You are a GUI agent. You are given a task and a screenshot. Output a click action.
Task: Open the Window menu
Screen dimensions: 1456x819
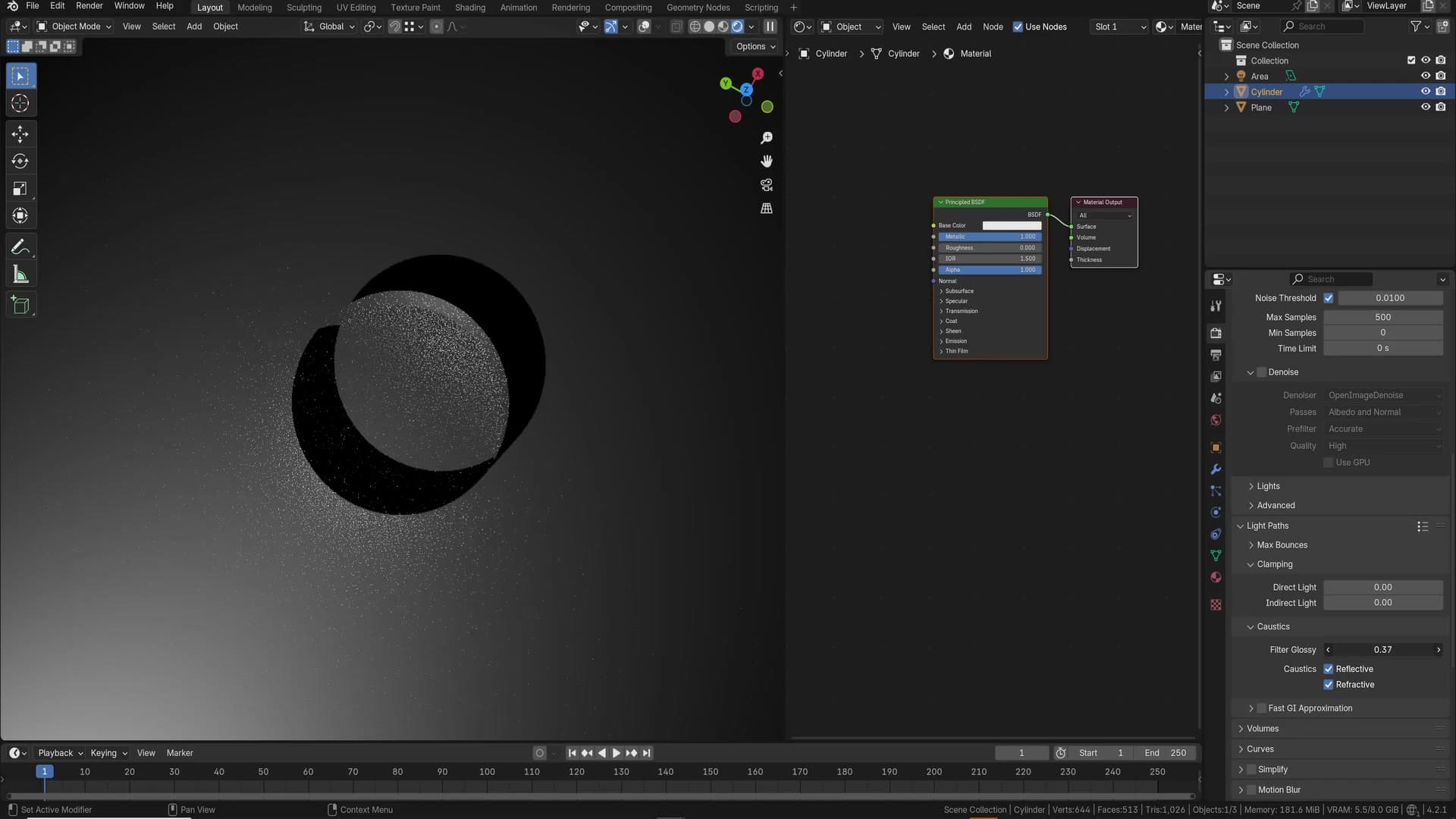point(129,6)
